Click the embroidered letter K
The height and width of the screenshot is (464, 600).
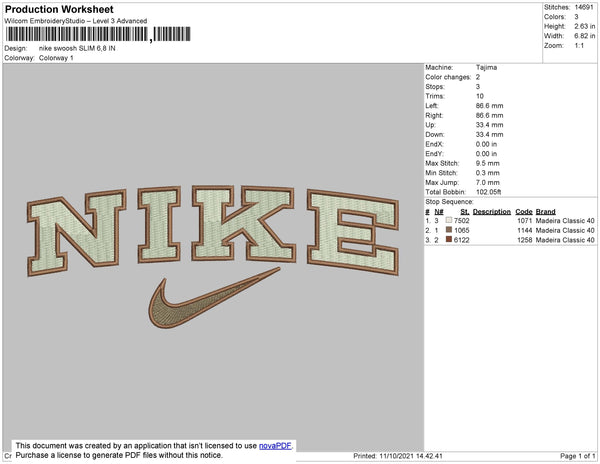click(243, 224)
